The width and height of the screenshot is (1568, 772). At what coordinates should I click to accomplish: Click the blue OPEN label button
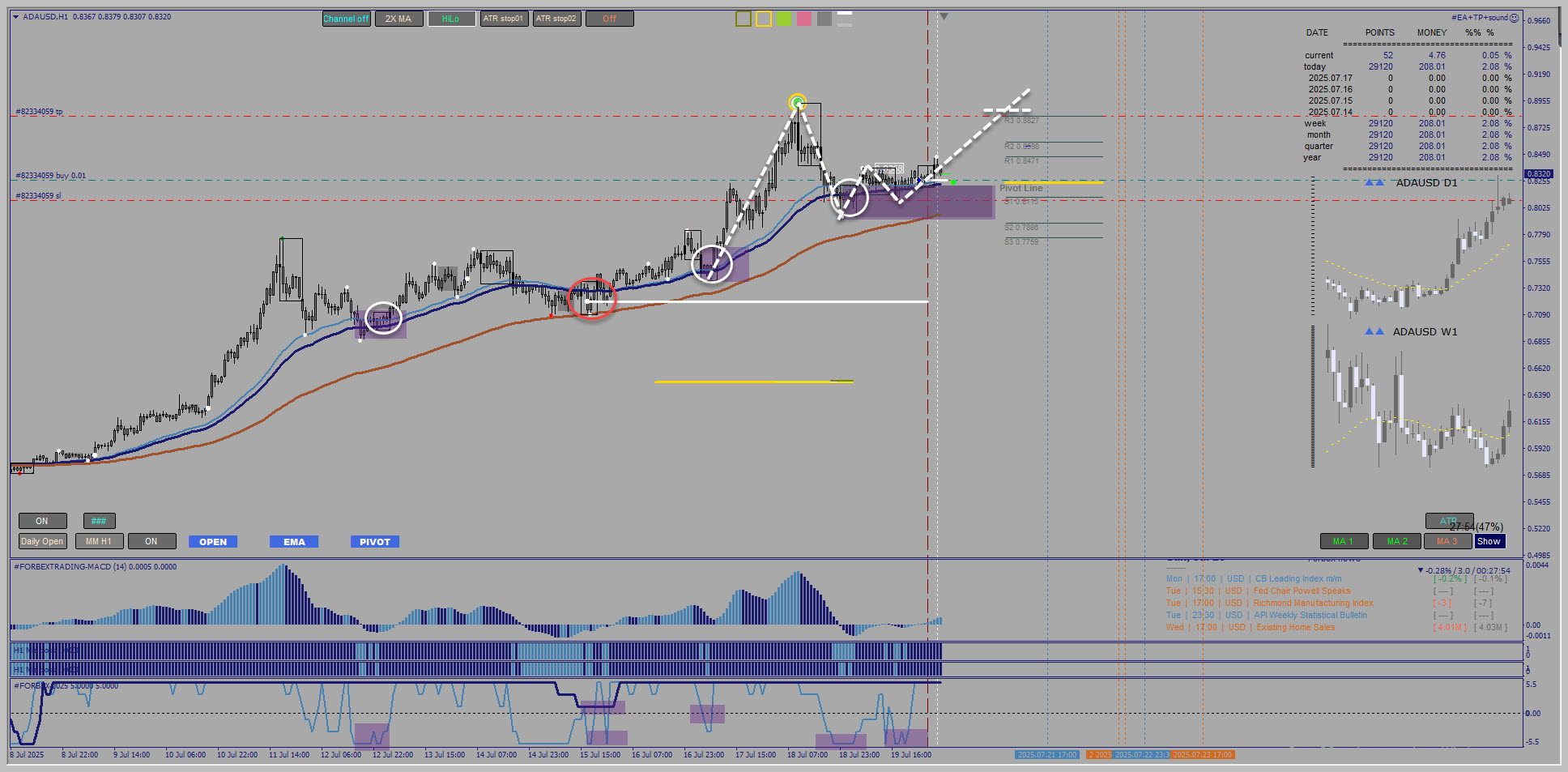(x=213, y=542)
